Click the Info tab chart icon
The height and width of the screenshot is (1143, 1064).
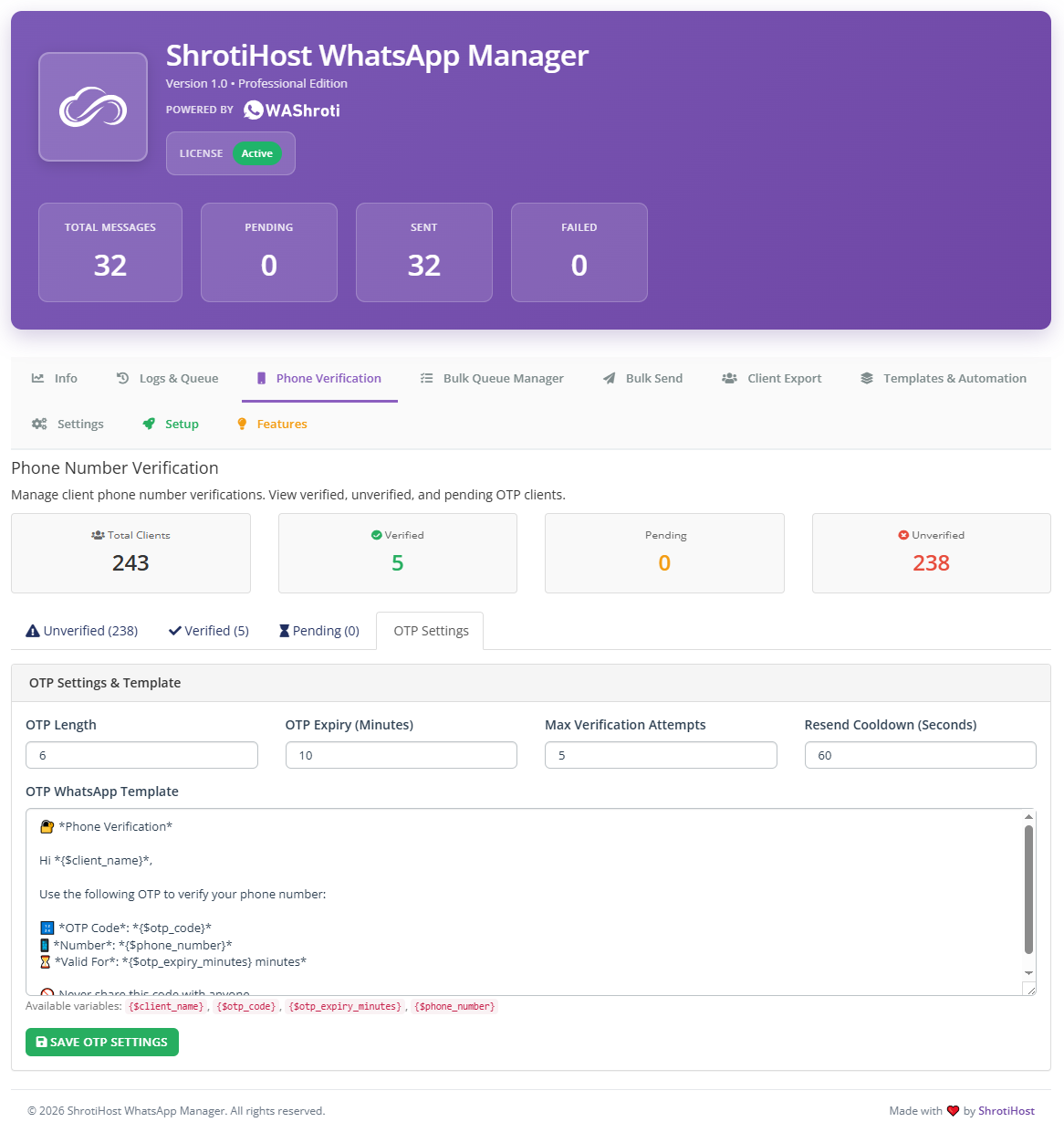[x=37, y=378]
